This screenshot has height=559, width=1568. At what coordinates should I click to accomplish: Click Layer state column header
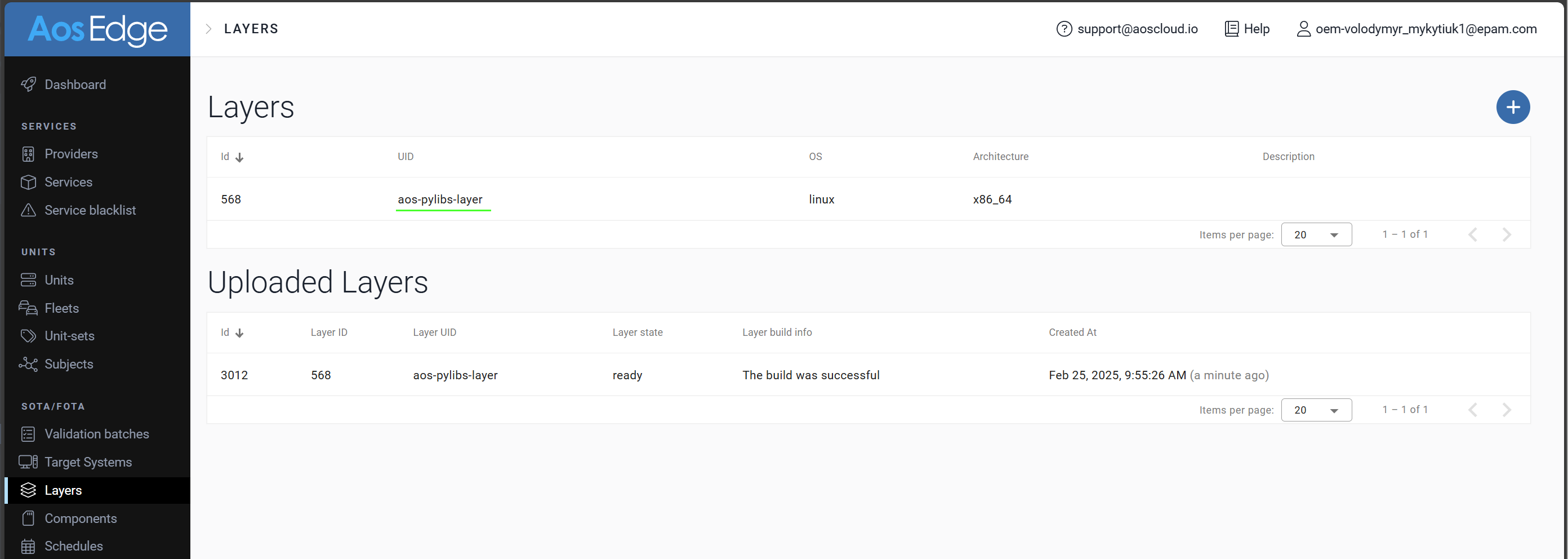point(638,332)
